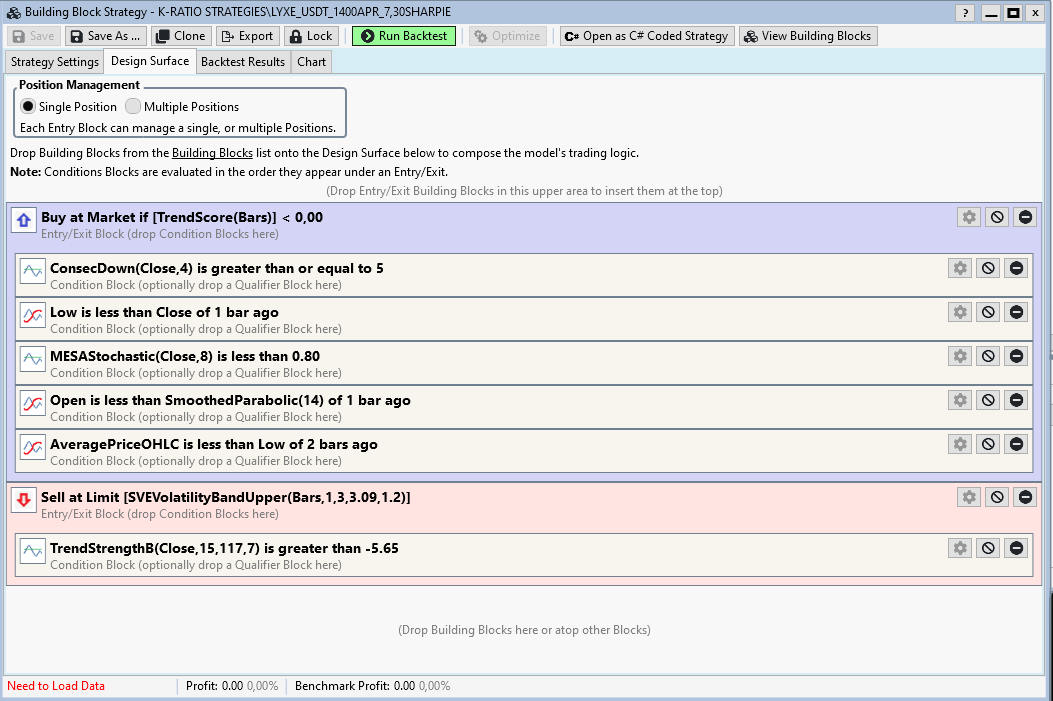Disable the MESAStochastic condition block
This screenshot has height=701, width=1053.
988,356
